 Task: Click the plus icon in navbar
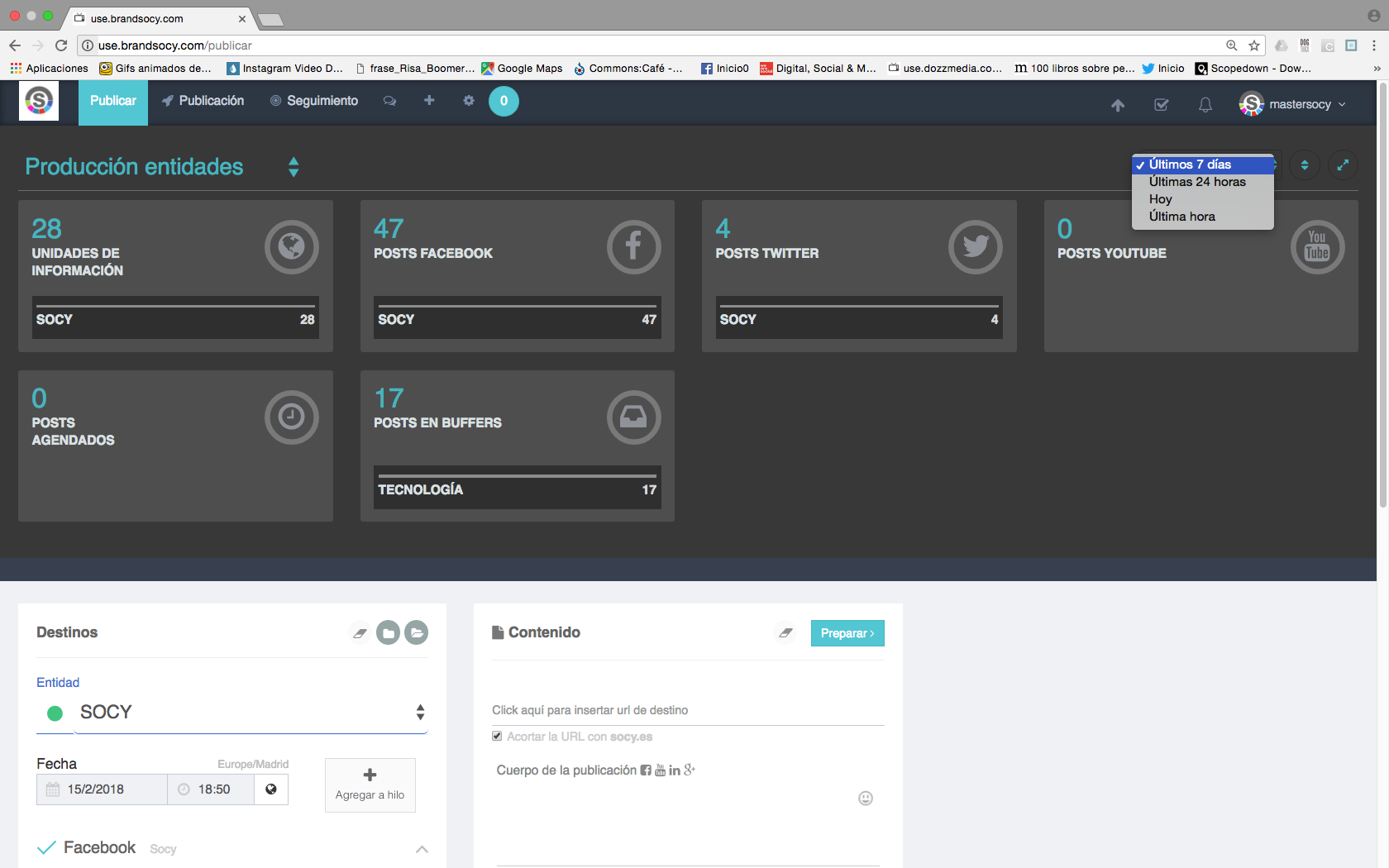click(x=429, y=100)
